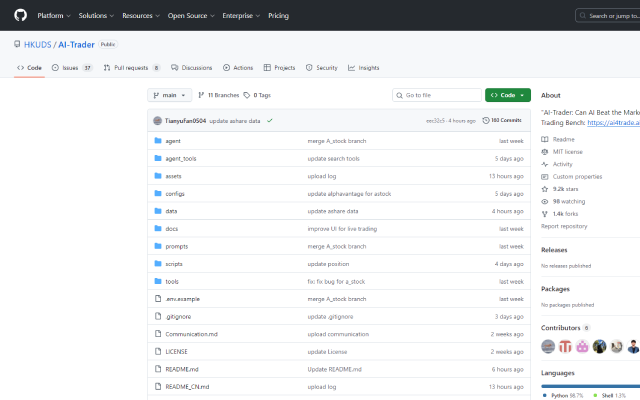Click the Go to file search field
The width and height of the screenshot is (640, 400).
[438, 95]
